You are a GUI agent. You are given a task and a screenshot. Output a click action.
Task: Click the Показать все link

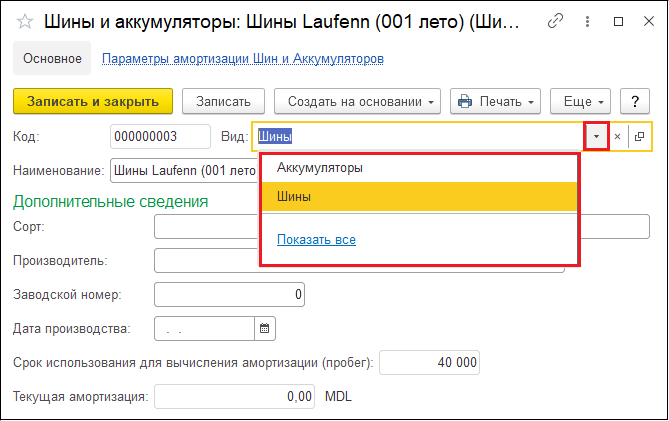point(316,240)
